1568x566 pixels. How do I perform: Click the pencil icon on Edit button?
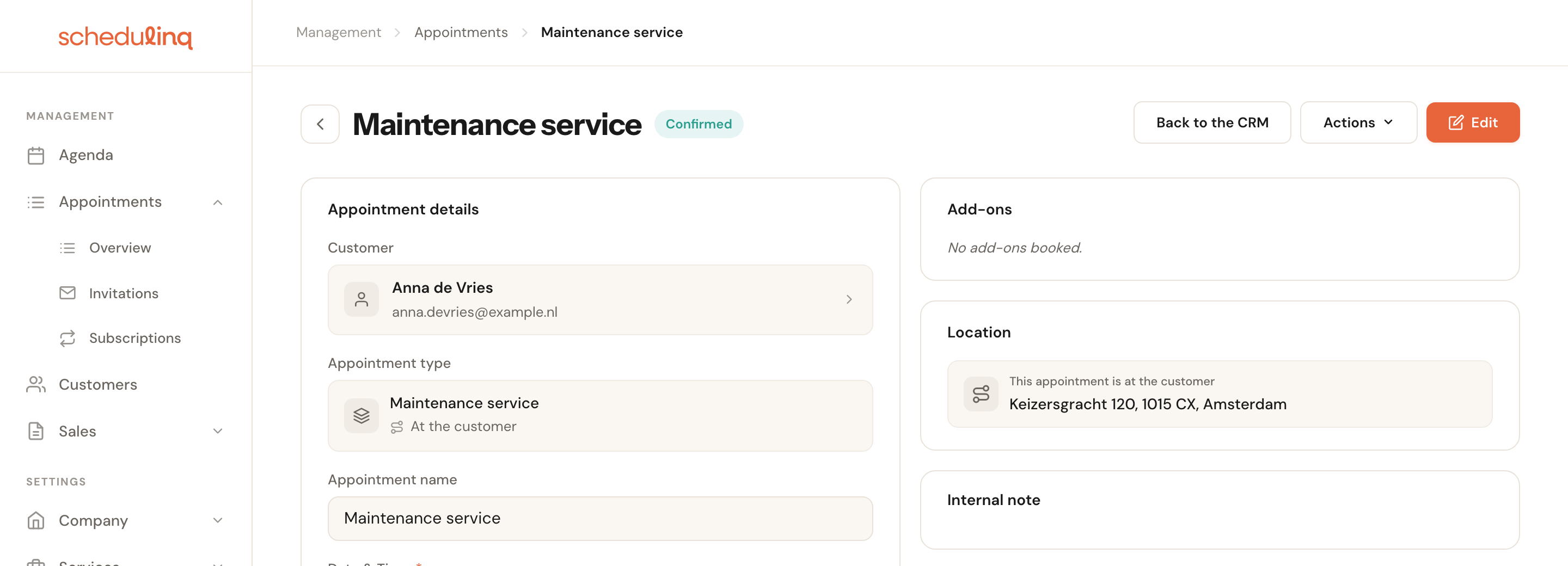point(1455,123)
